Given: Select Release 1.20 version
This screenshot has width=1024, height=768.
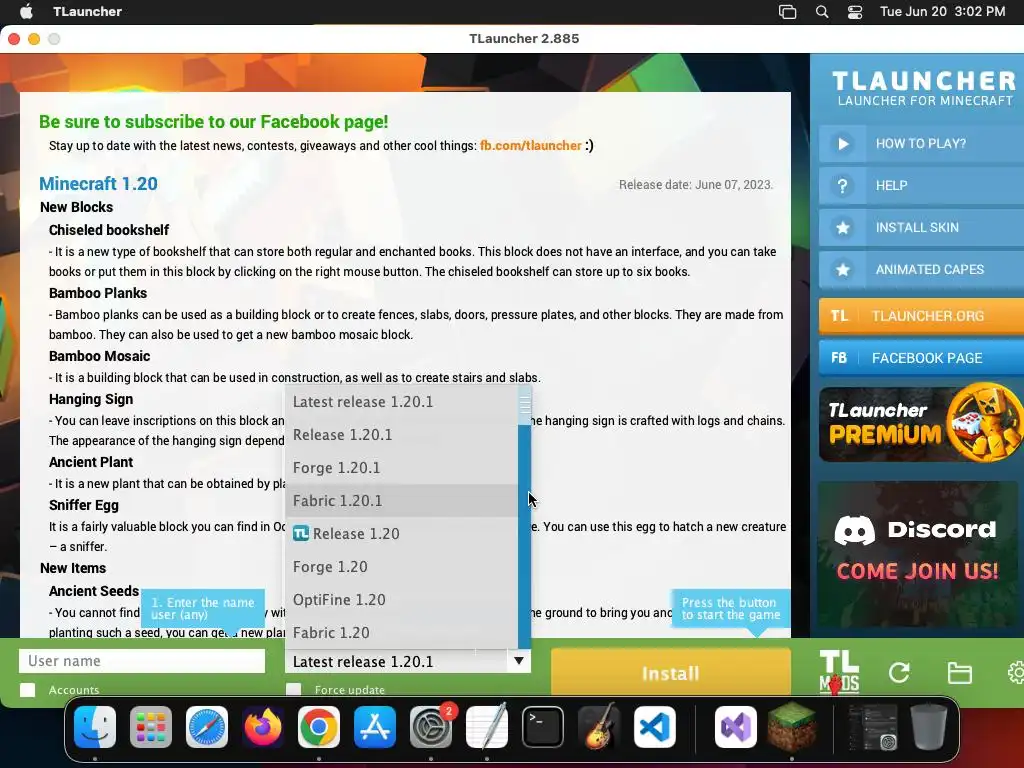Looking at the screenshot, I should pyautogui.click(x=401, y=534).
